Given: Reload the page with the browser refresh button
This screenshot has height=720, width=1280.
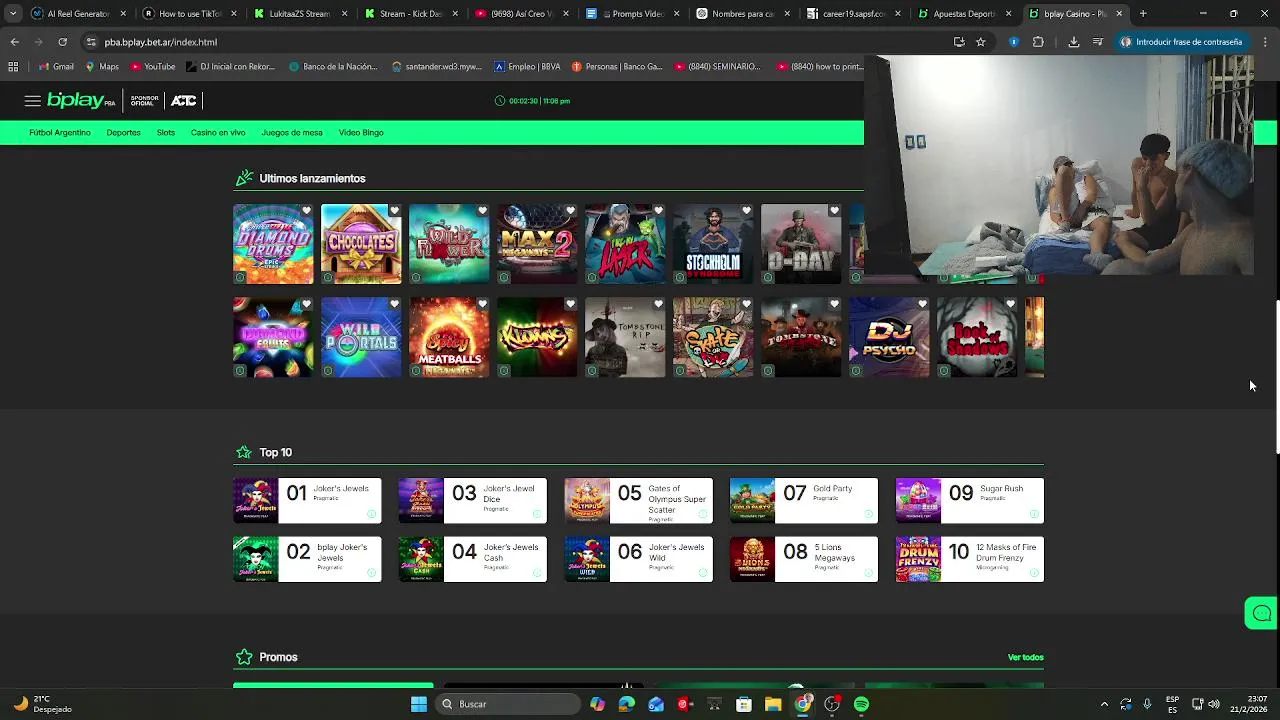Looking at the screenshot, I should tap(62, 42).
